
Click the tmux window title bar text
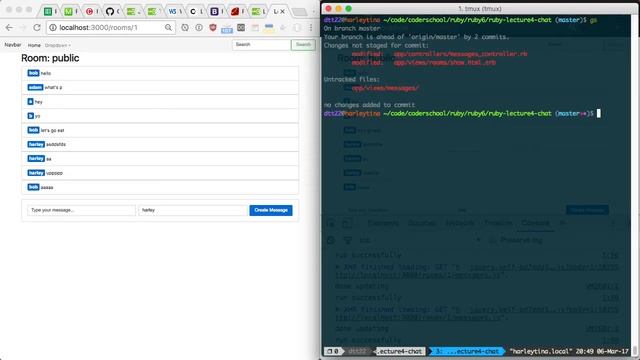click(480, 9)
